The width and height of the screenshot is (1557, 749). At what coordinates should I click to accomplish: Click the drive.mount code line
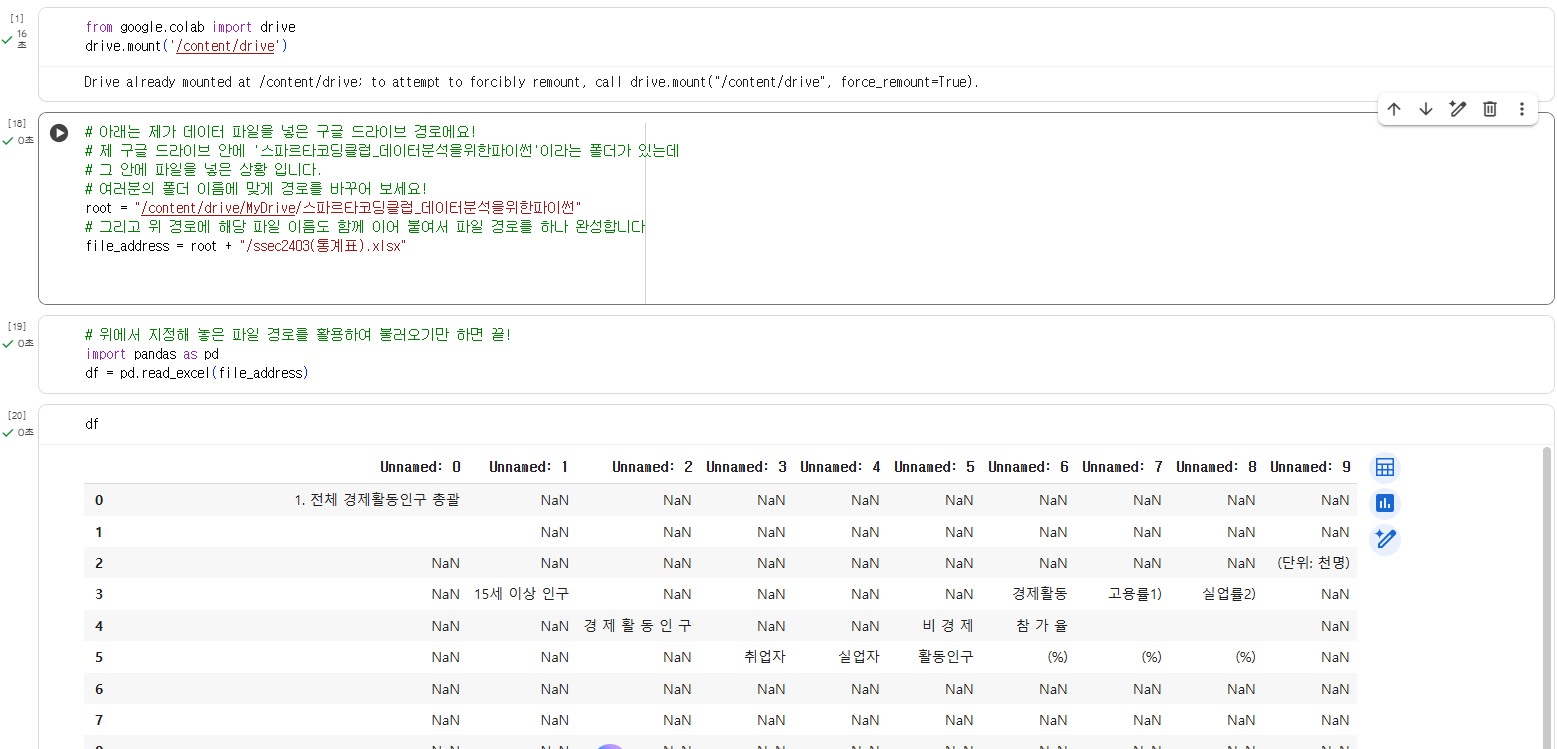pos(186,46)
